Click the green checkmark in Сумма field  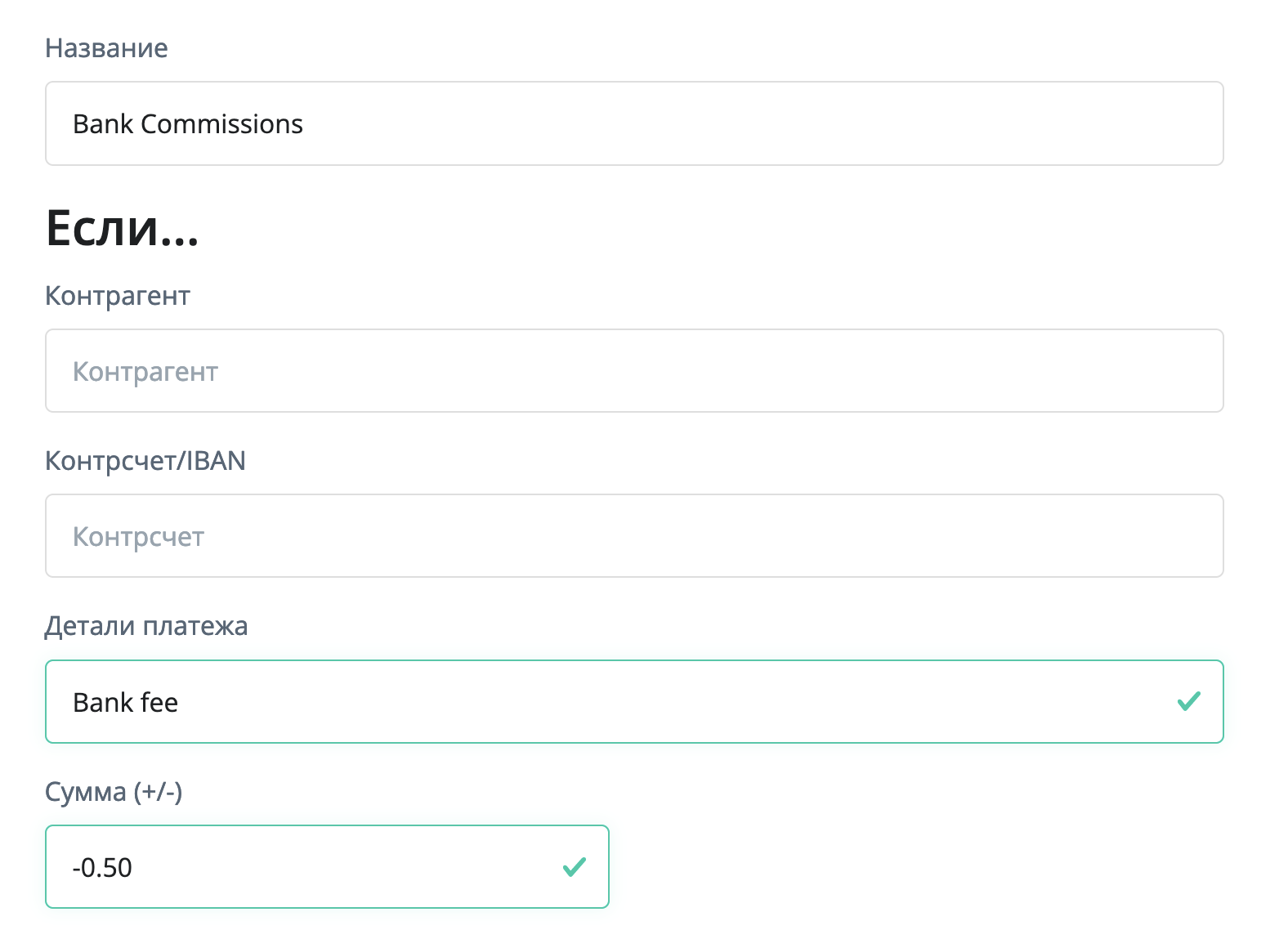(x=575, y=866)
